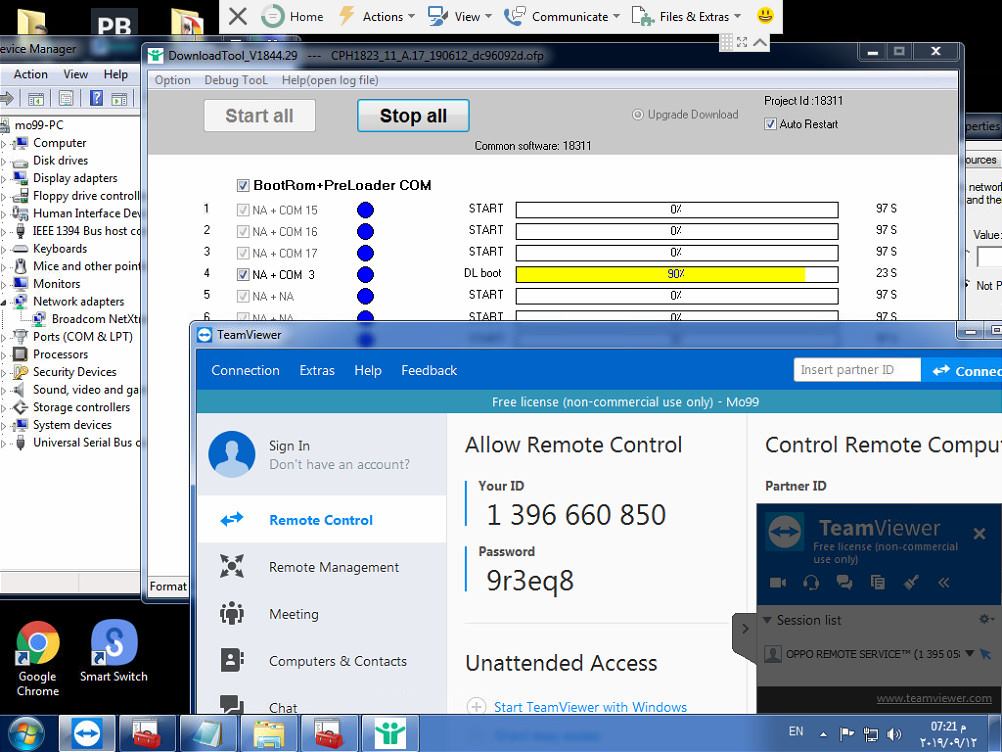Click blue status dot for COM 15
1002x752 pixels.
pyautogui.click(x=366, y=210)
